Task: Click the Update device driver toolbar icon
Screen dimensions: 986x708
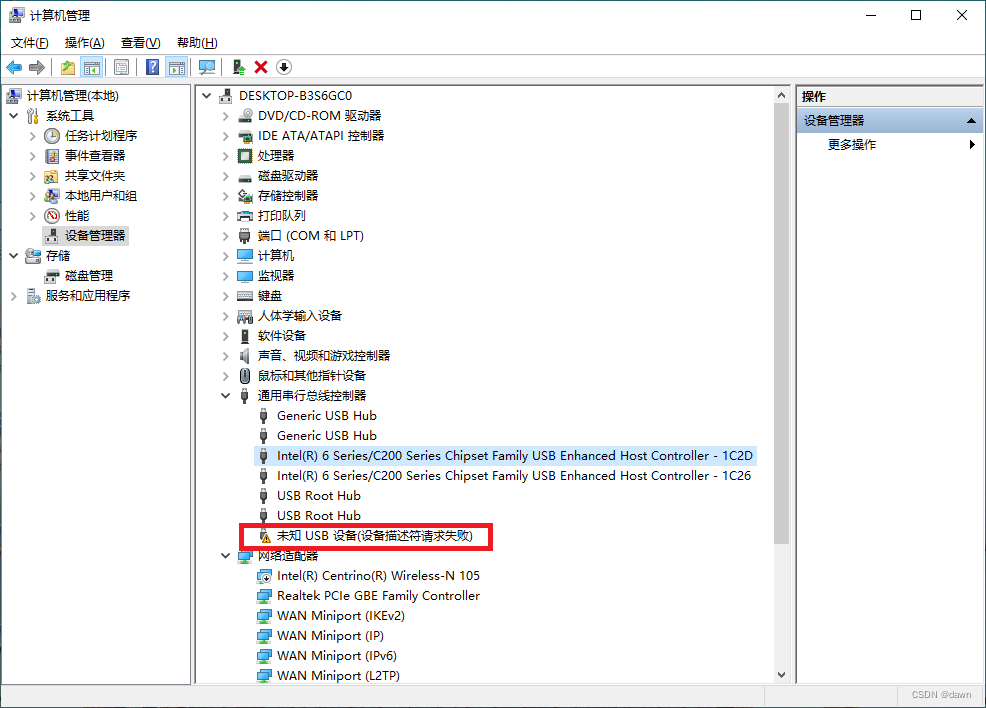Action: coord(238,67)
